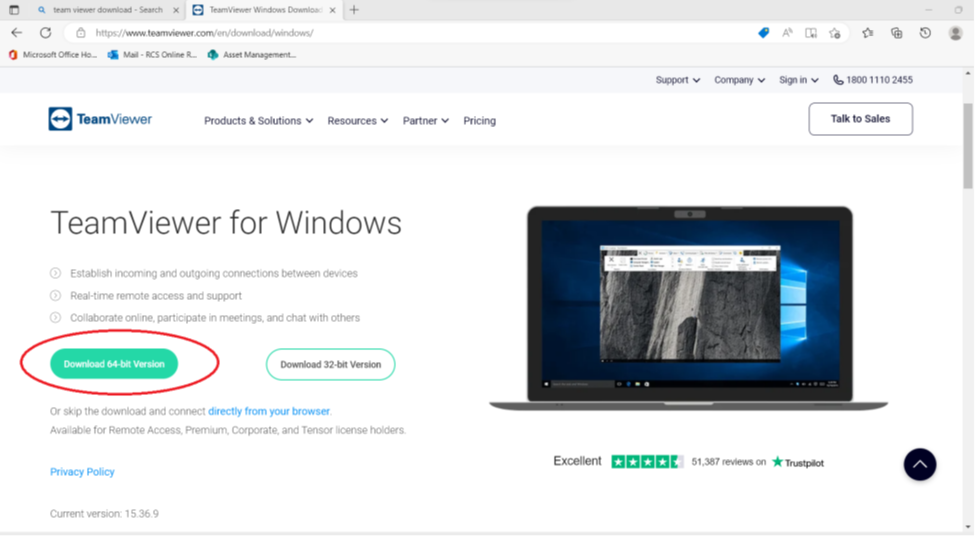Click the TeamViewer logo
This screenshot has height=536, width=975.
[x=100, y=119]
